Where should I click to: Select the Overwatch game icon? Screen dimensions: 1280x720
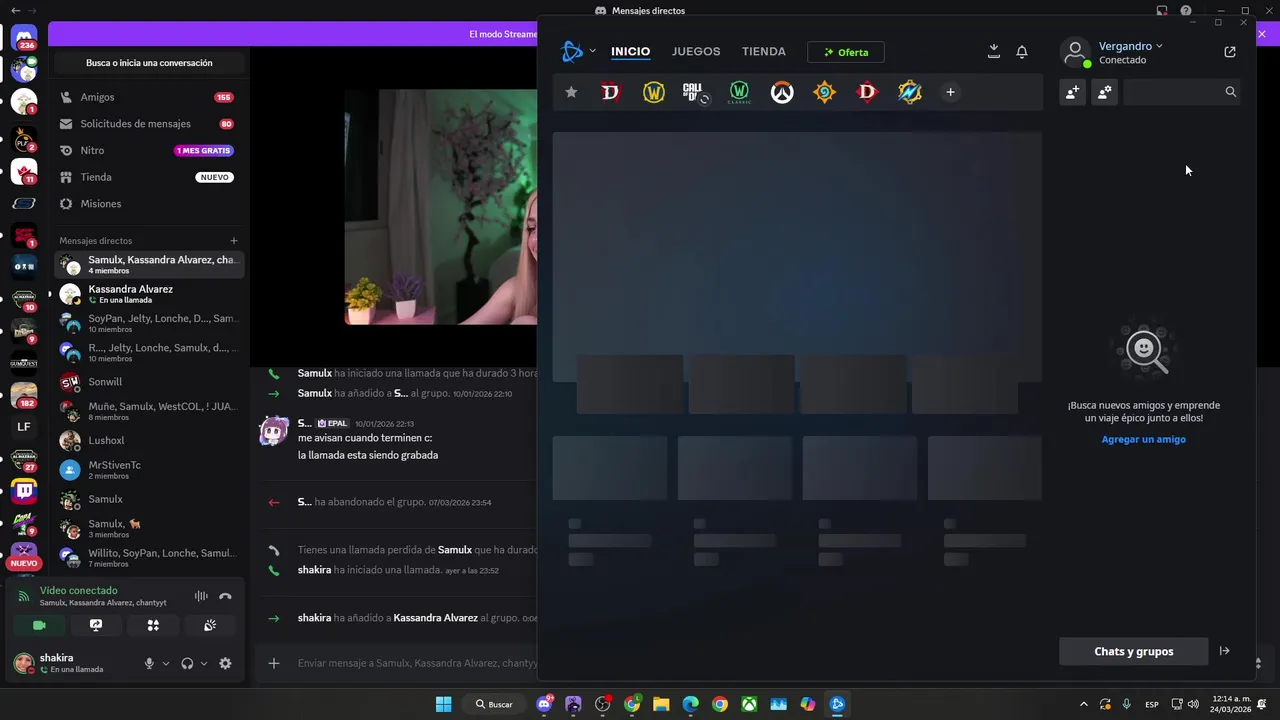(782, 92)
